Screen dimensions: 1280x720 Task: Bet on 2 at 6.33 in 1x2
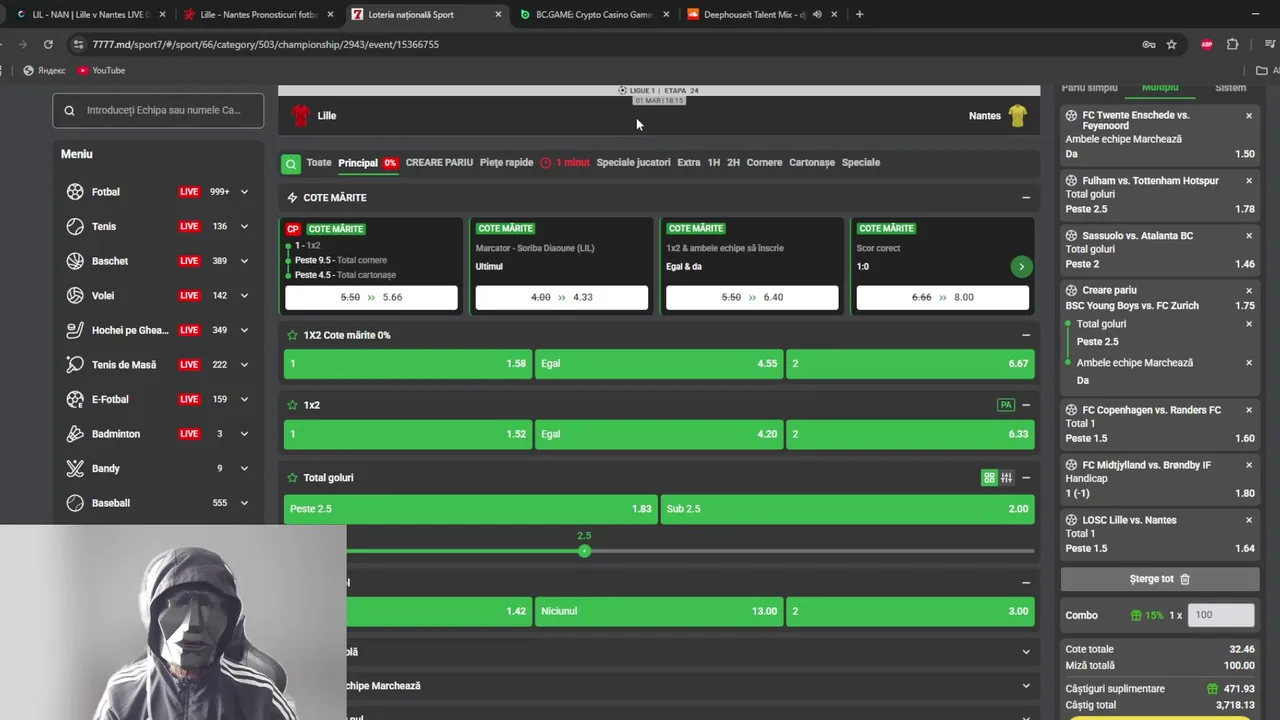(x=910, y=434)
